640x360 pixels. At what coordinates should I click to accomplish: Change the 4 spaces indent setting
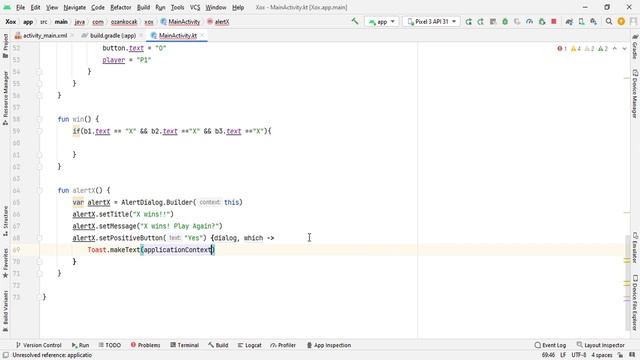coord(602,355)
